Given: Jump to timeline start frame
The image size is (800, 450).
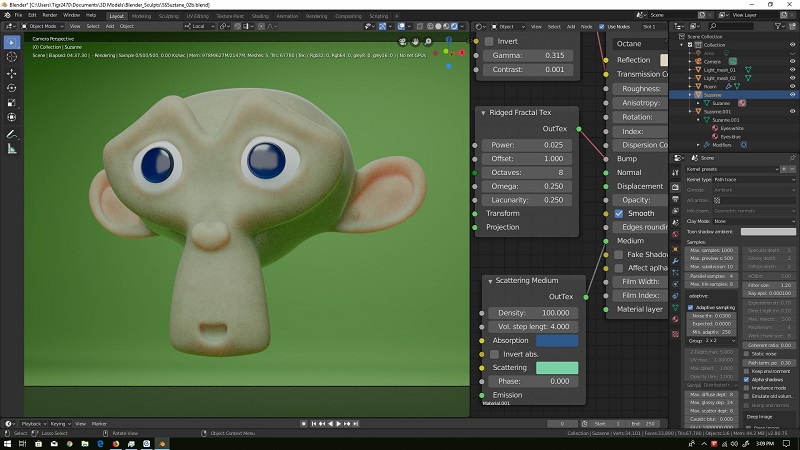Looking at the screenshot, I should point(314,423).
